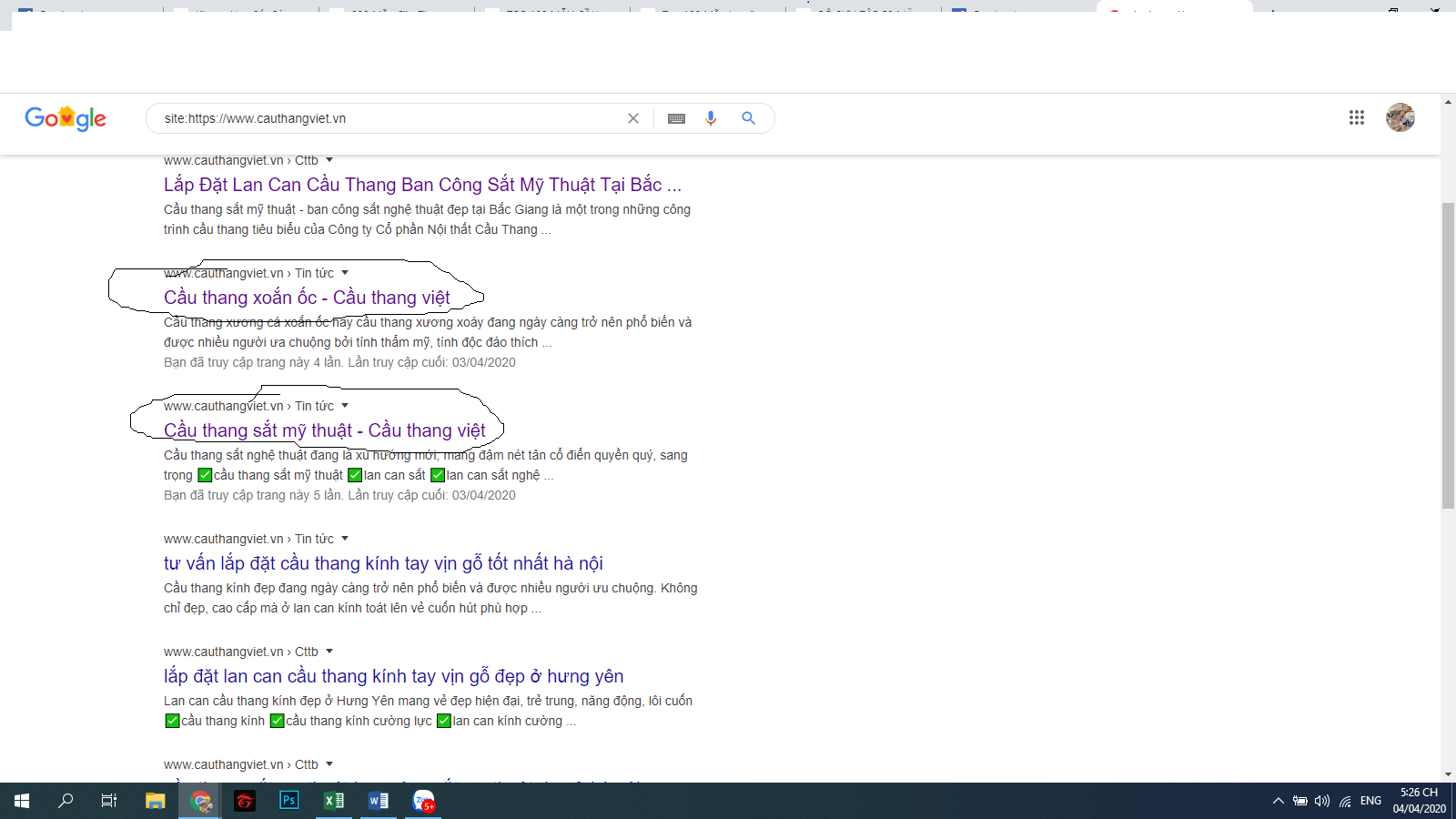
Task: Open Excel from taskbar
Action: 334,801
